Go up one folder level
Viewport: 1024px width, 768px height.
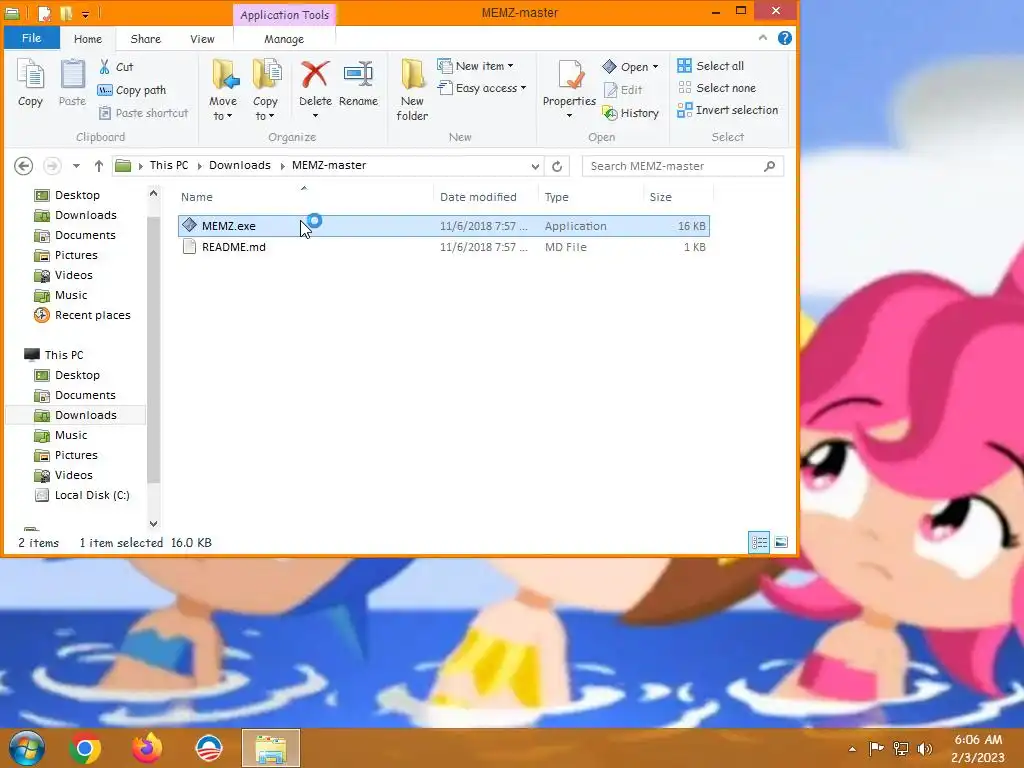(99, 166)
